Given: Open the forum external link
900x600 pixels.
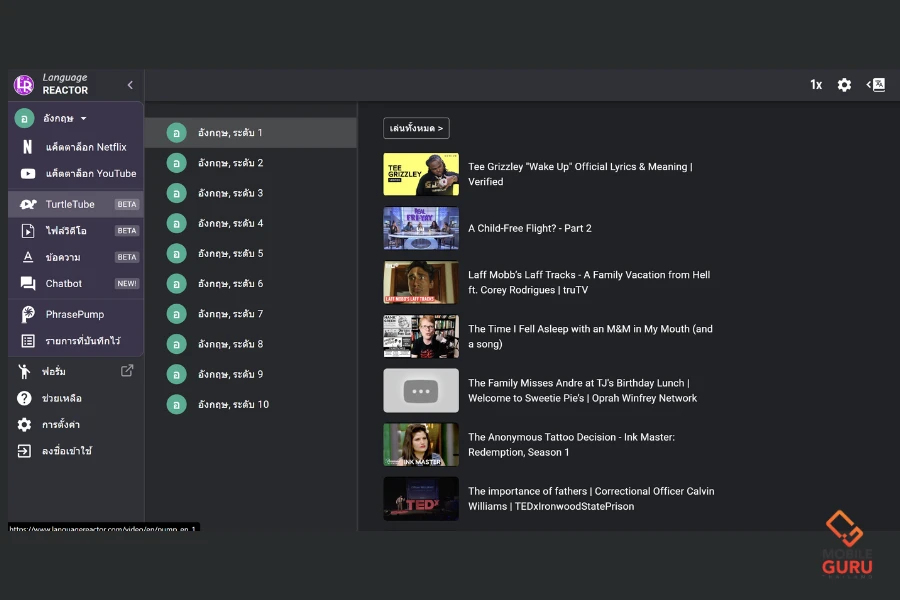Looking at the screenshot, I should click(127, 371).
